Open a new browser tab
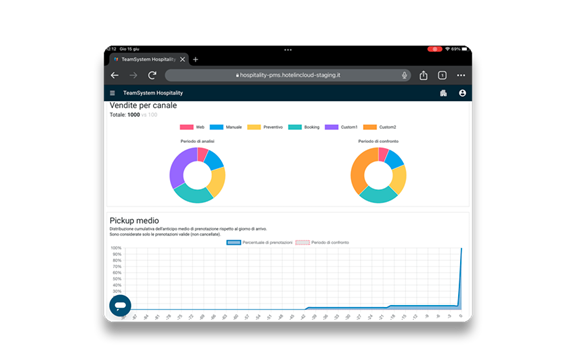Image resolution: width=576 pixels, height=362 pixels. click(x=195, y=60)
